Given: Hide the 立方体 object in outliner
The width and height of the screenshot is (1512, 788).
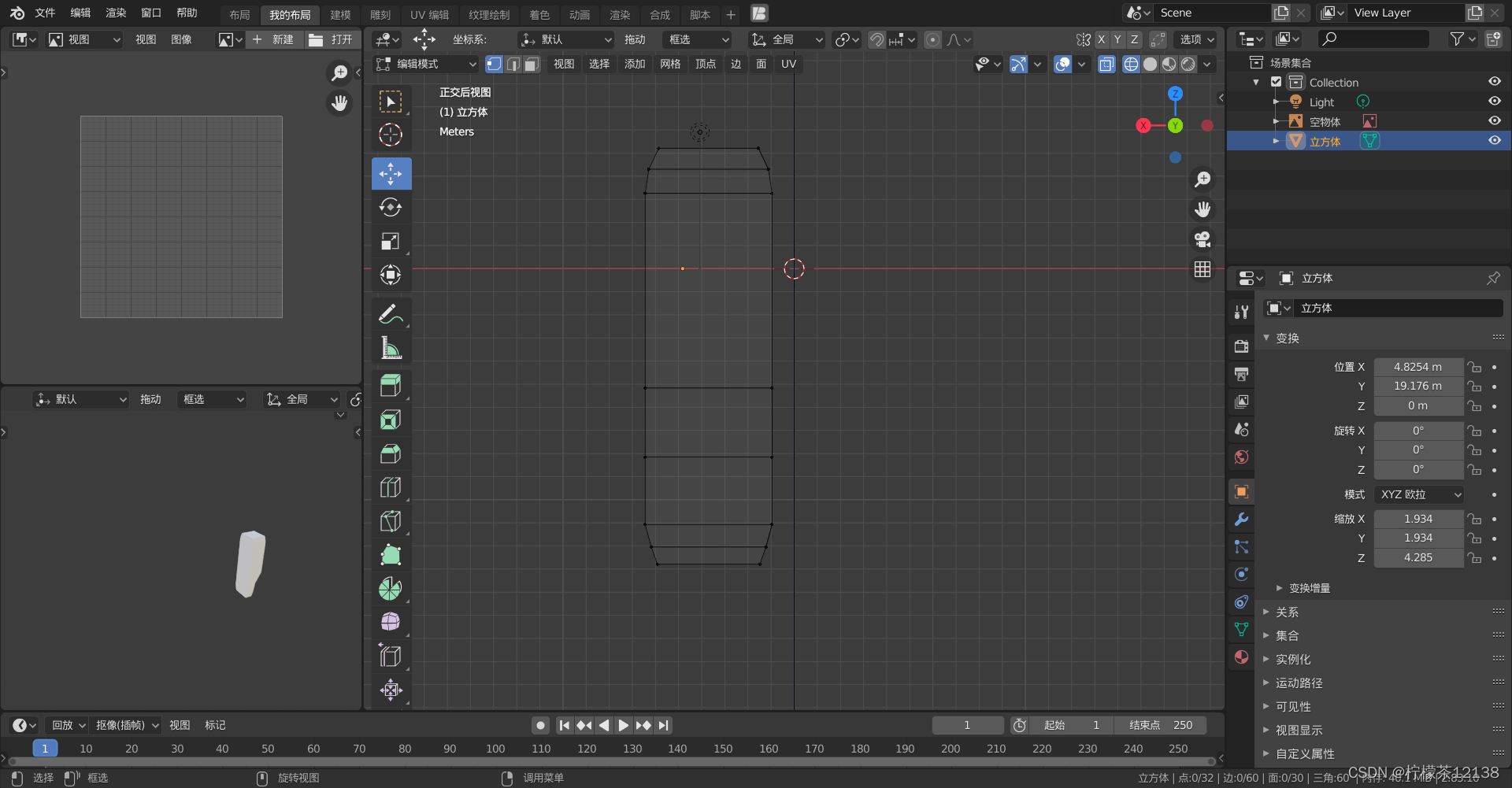Looking at the screenshot, I should [1494, 141].
